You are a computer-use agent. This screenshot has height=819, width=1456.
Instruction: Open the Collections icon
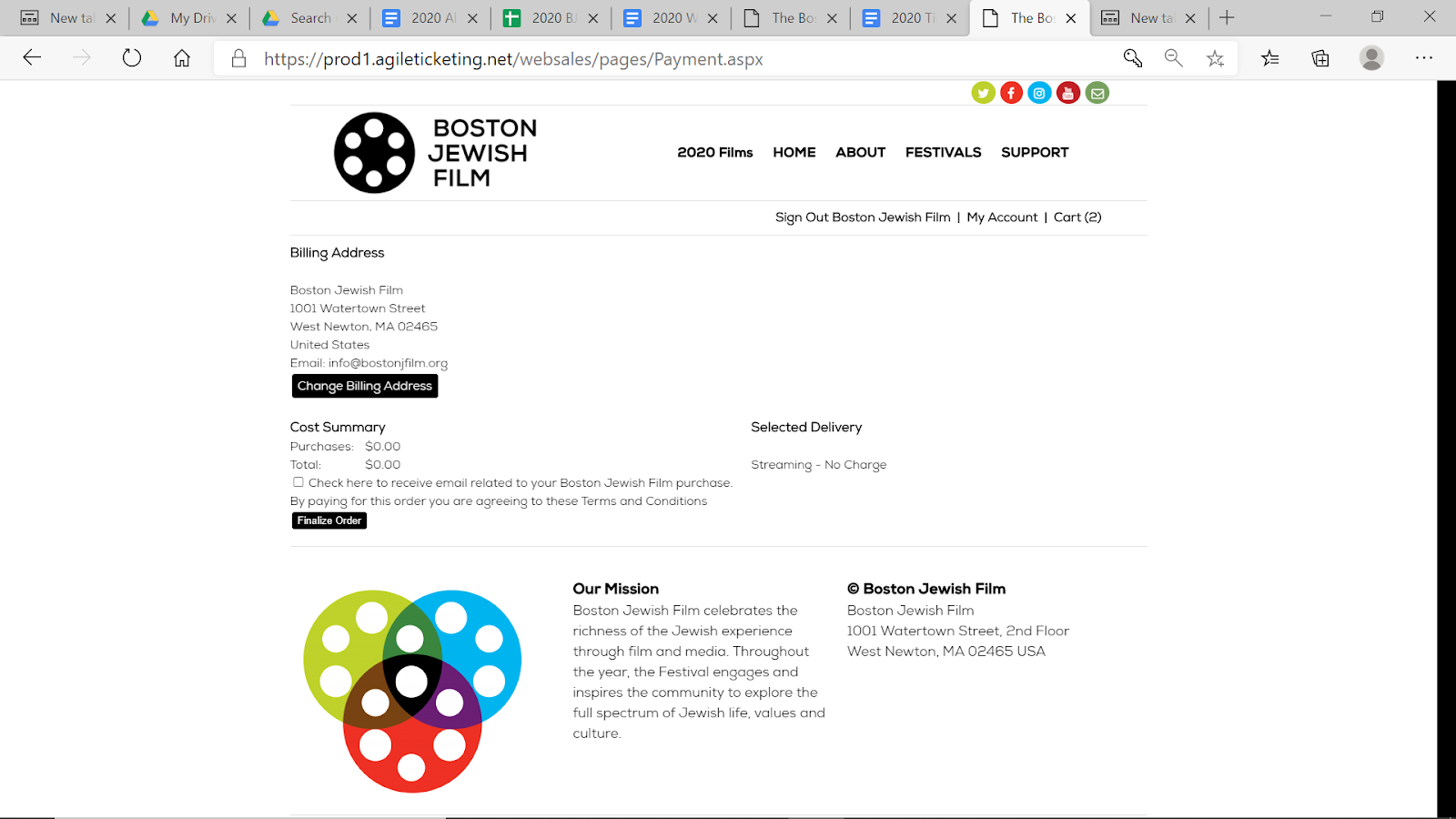(x=1320, y=58)
